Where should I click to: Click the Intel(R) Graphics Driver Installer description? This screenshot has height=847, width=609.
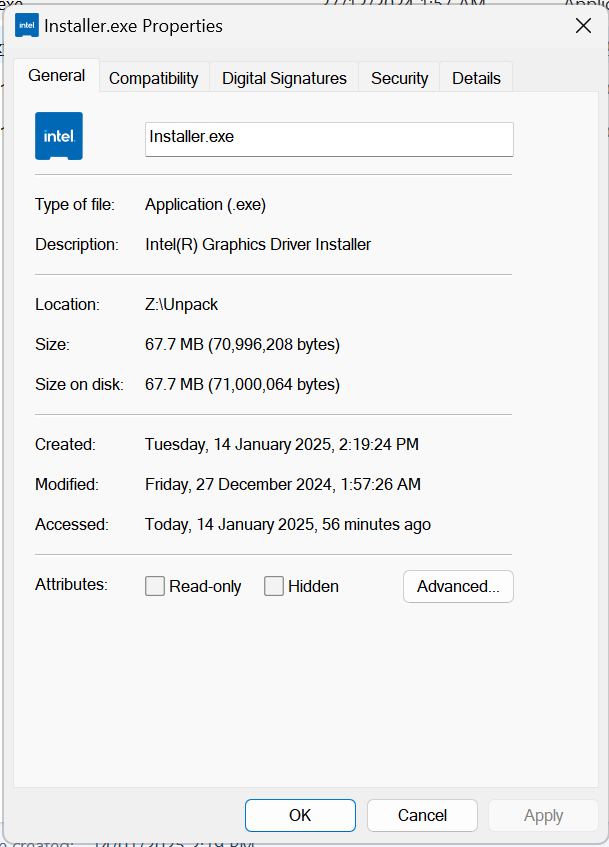tap(258, 244)
